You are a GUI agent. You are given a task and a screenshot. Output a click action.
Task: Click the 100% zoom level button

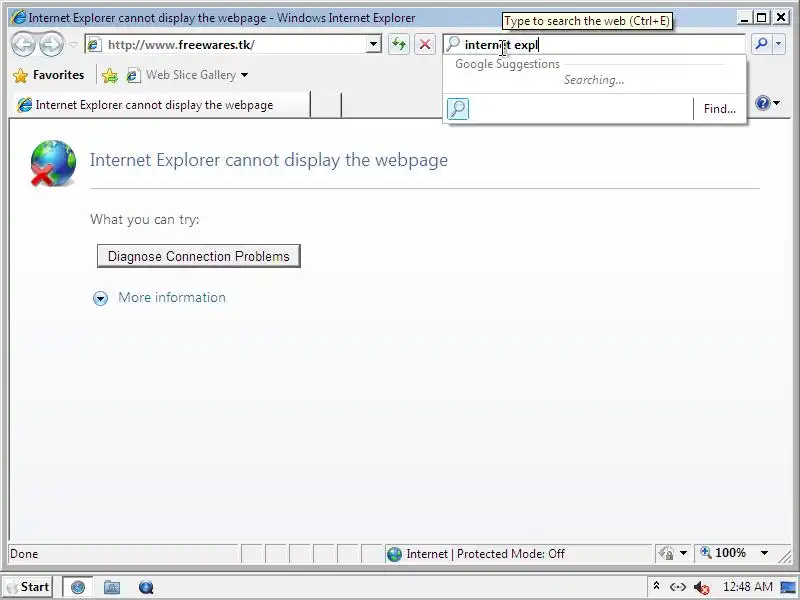[x=723, y=553]
